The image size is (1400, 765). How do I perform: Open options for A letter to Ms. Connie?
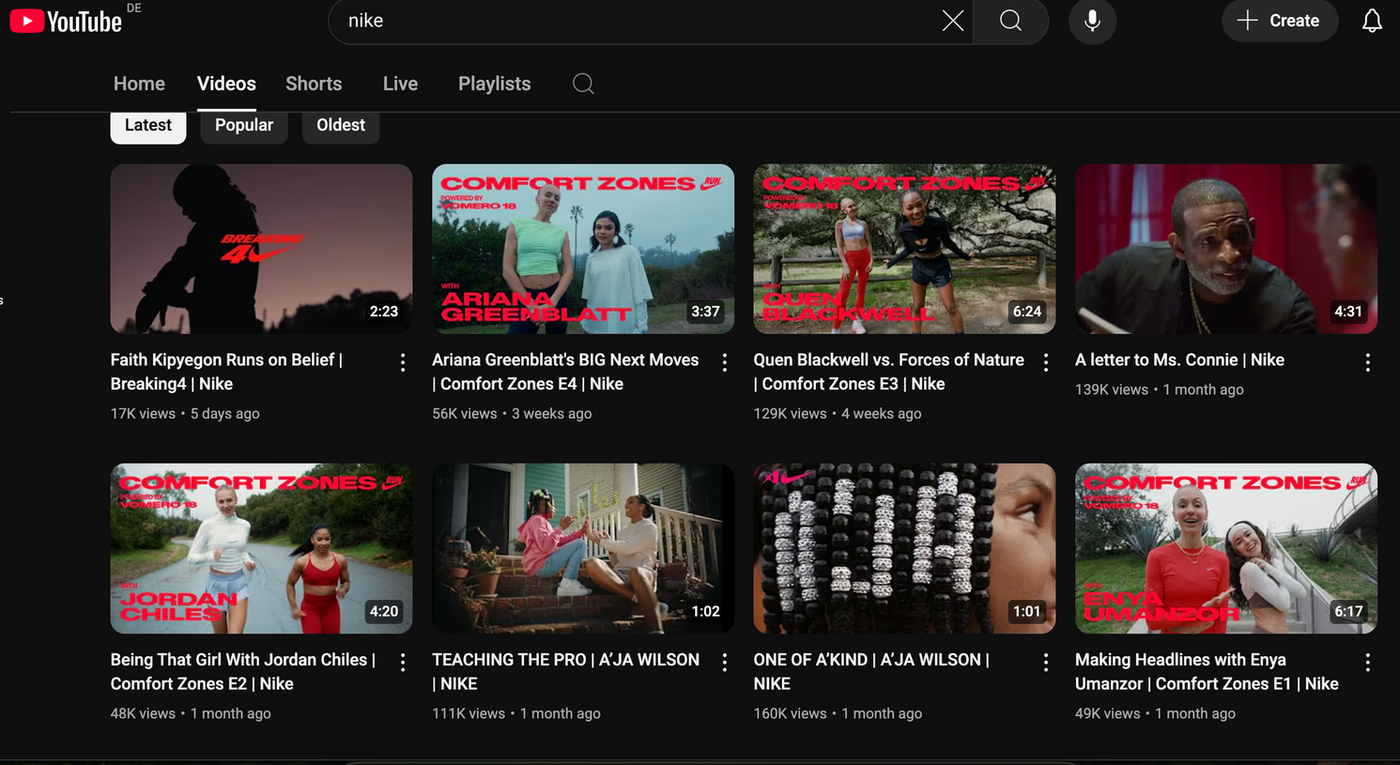click(1368, 362)
